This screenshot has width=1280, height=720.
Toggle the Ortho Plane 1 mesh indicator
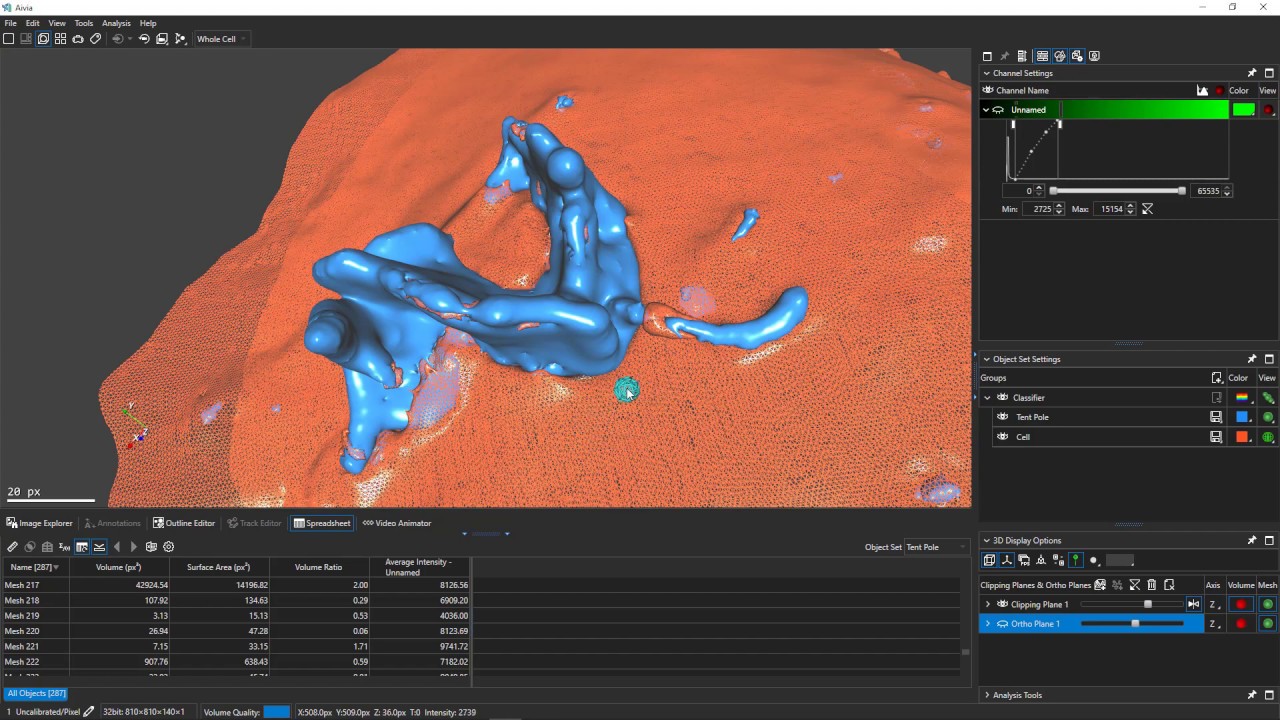pyautogui.click(x=1268, y=623)
